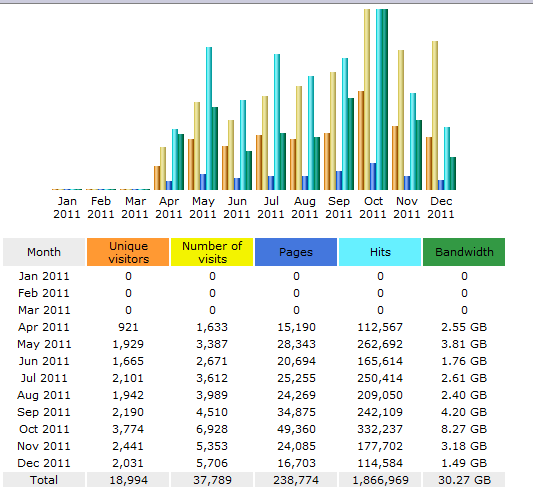
Task: Click the May 2011 cyan hits bar
Action: click(209, 118)
